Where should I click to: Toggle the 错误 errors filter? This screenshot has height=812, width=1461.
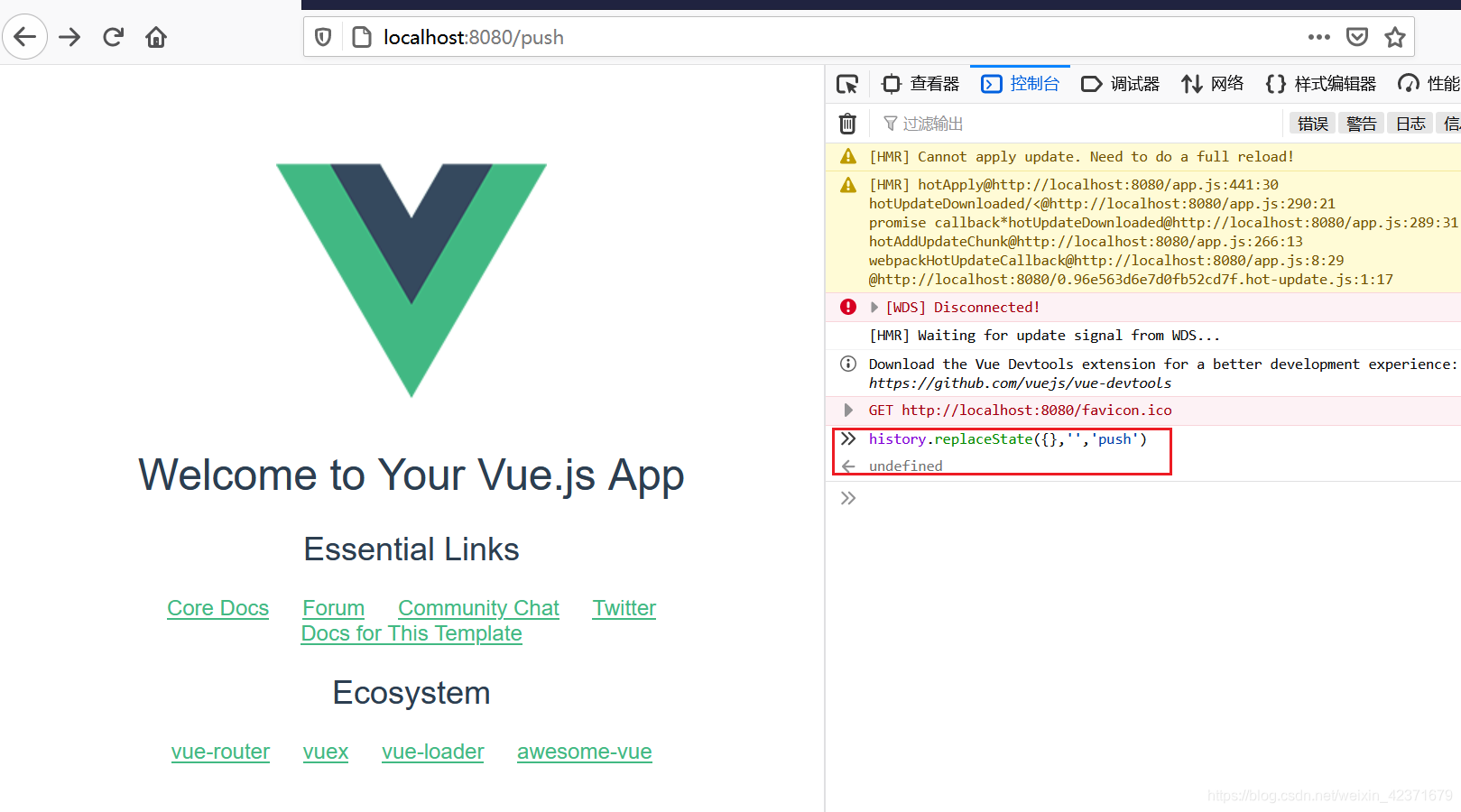[1313, 124]
